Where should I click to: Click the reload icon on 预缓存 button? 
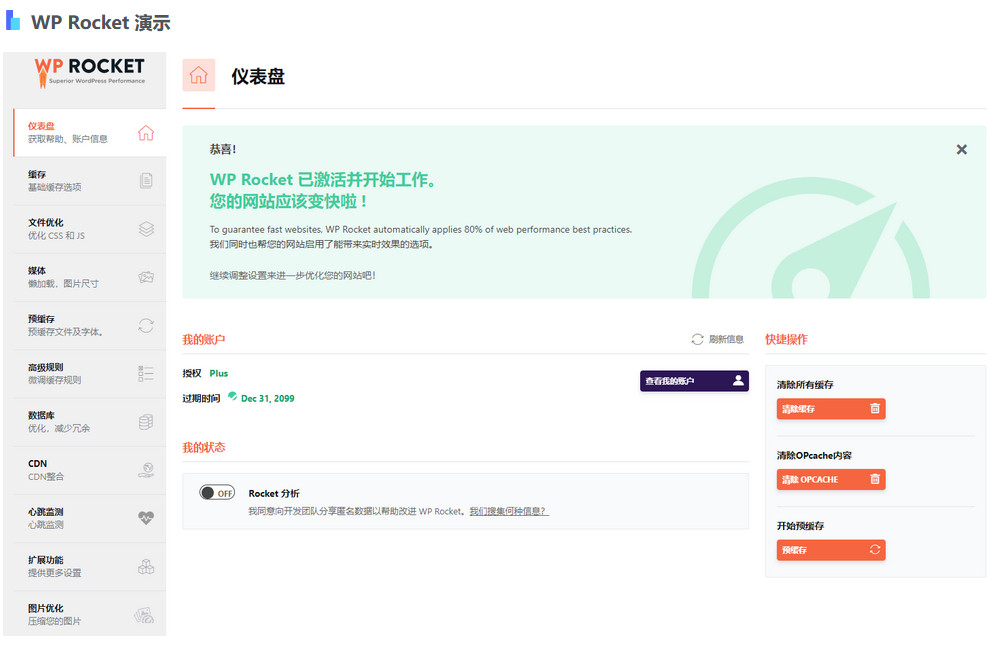pyautogui.click(x=875, y=550)
